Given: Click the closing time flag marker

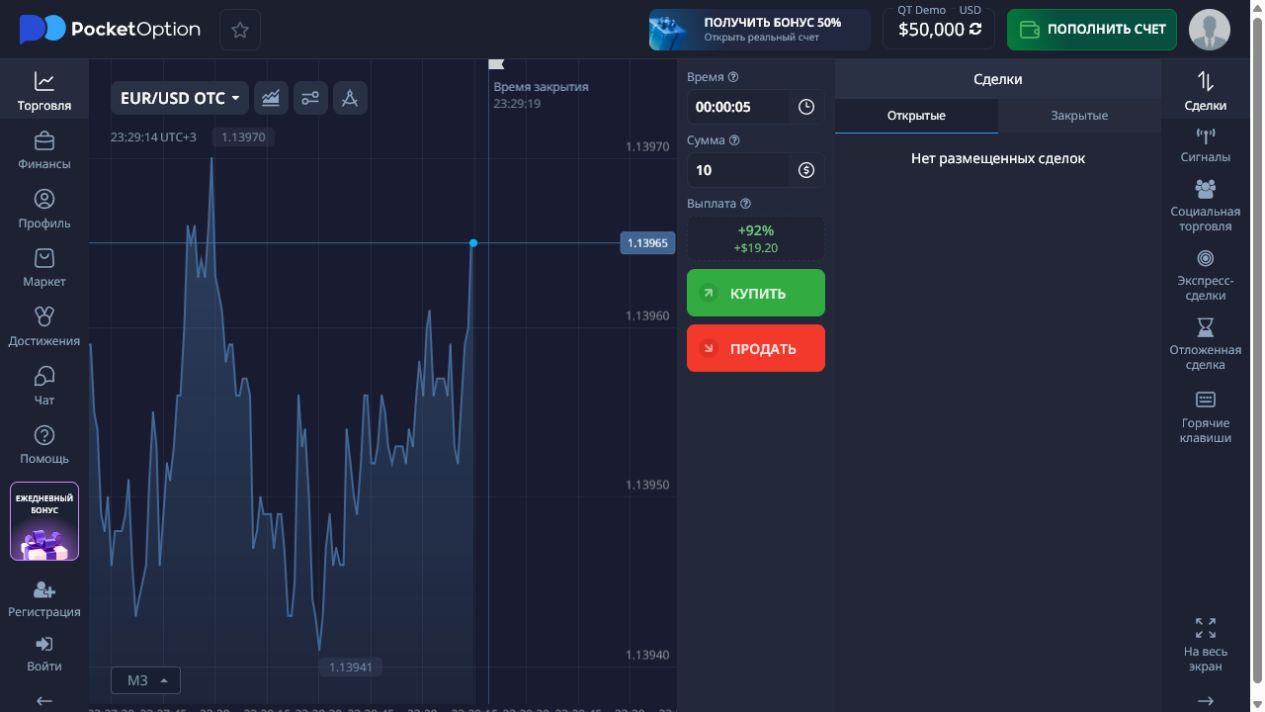Looking at the screenshot, I should [x=496, y=64].
